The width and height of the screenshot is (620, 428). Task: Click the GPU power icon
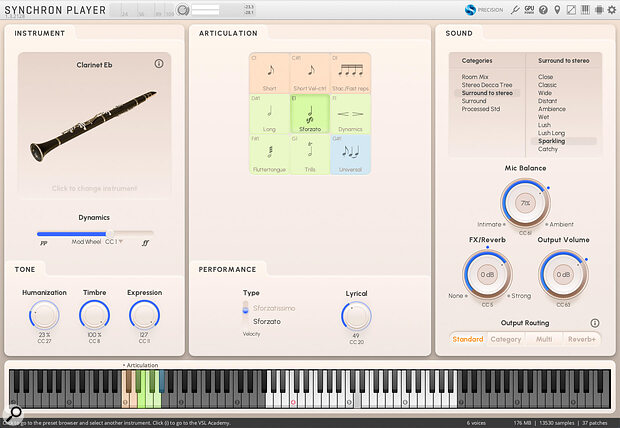pos(529,10)
